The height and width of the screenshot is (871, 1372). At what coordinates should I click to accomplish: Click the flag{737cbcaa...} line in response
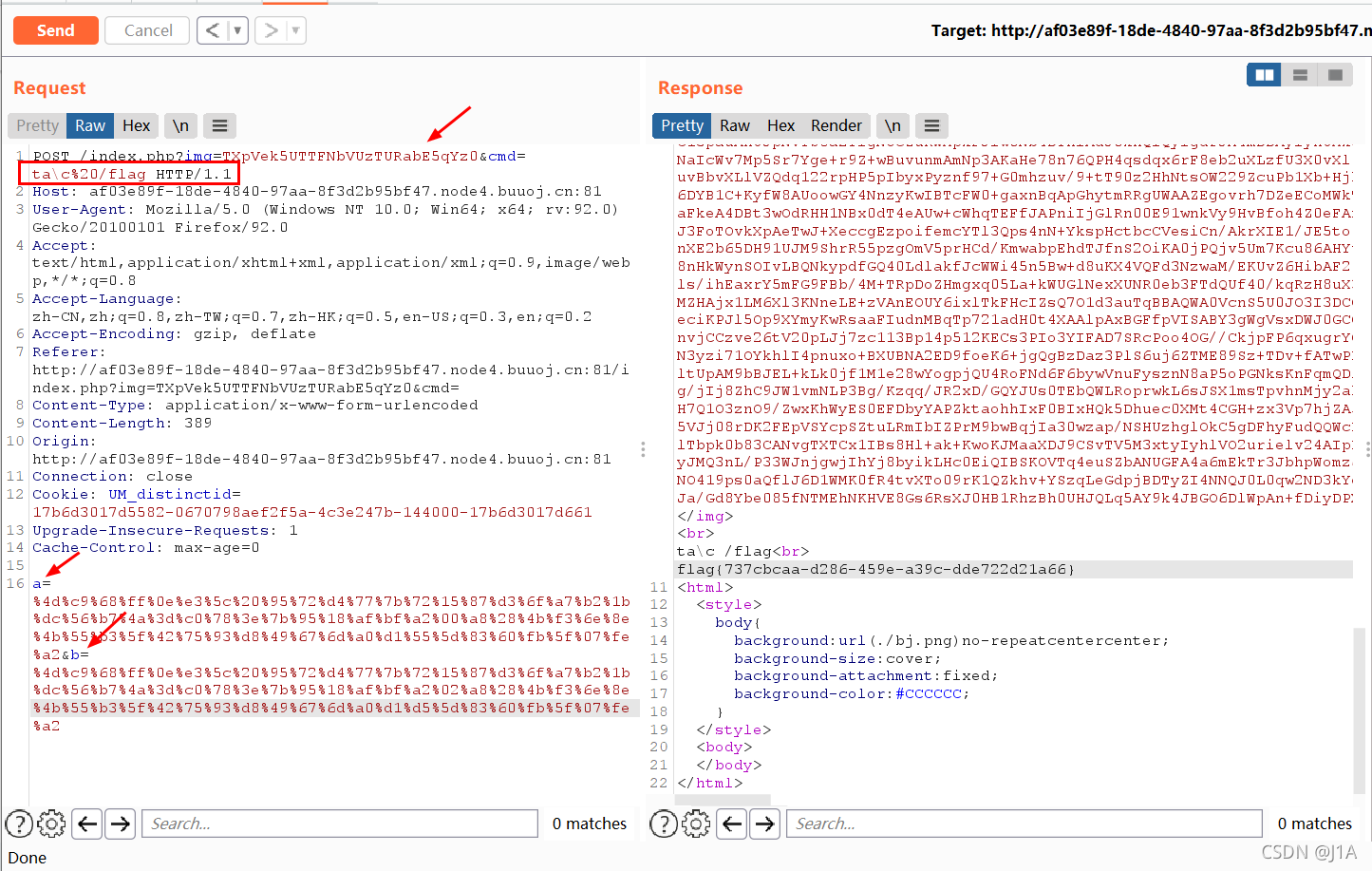(x=875, y=569)
